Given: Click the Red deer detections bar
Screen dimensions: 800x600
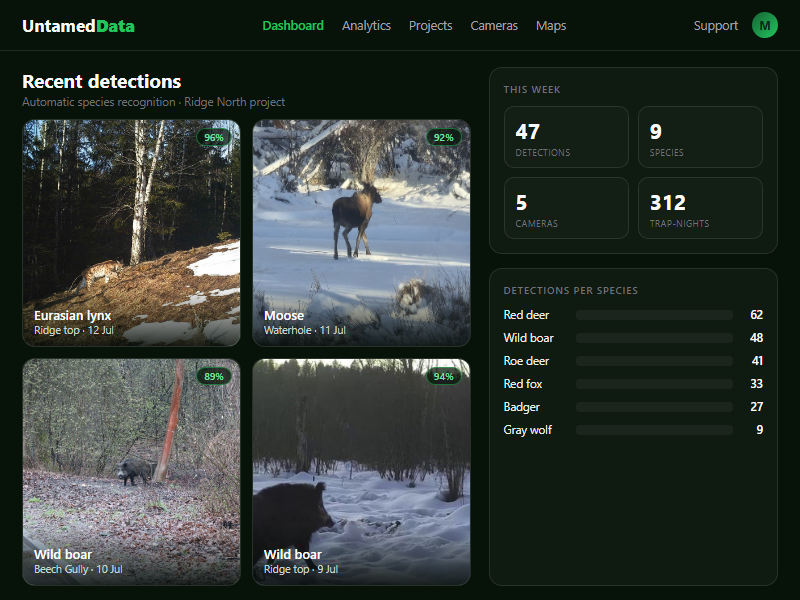Looking at the screenshot, I should pos(654,315).
